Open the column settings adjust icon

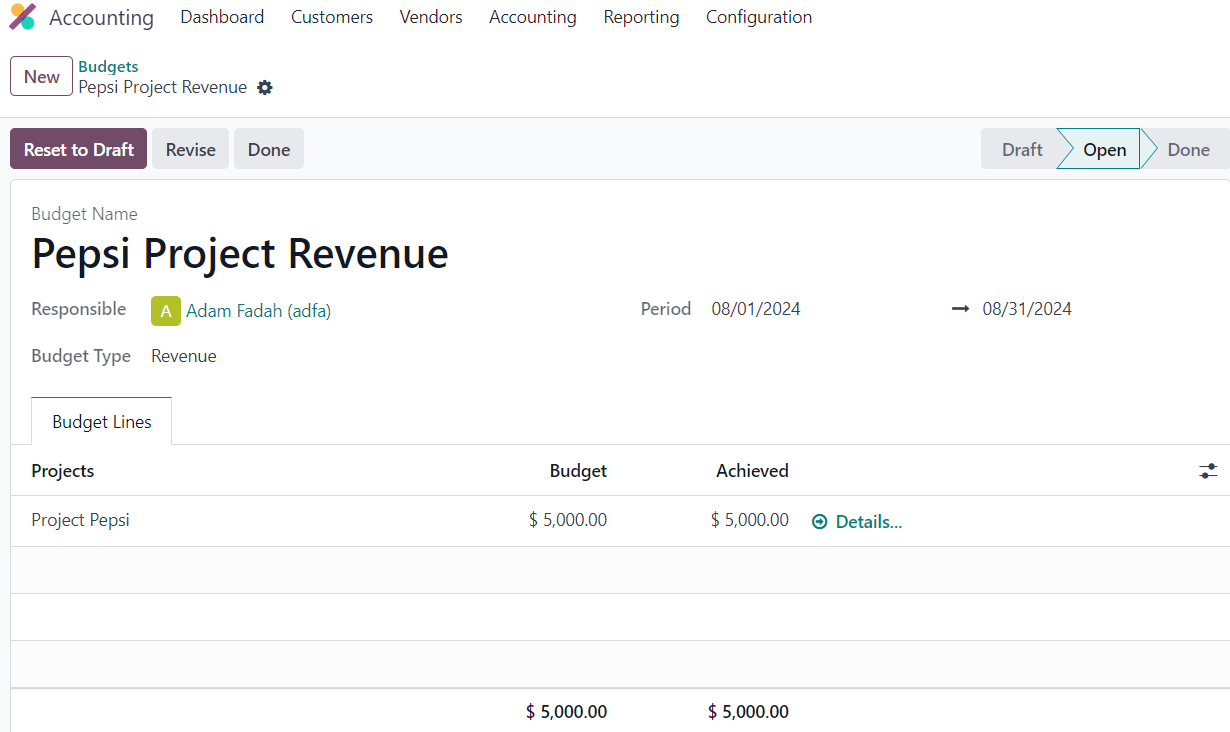[1208, 471]
